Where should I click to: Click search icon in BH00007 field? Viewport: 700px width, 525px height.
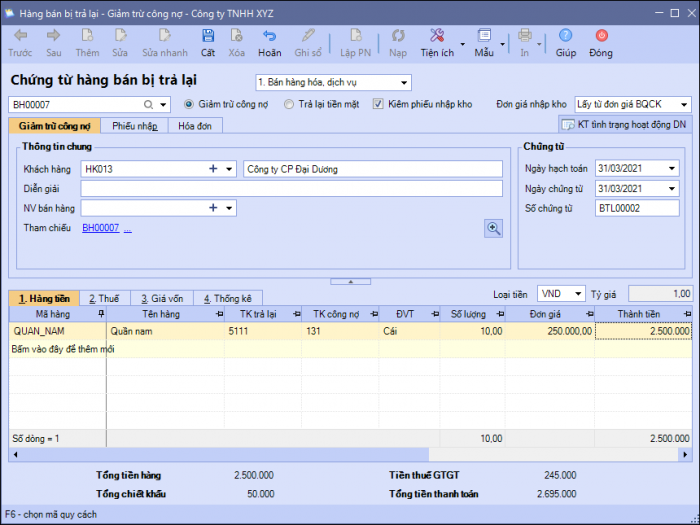coord(148,104)
